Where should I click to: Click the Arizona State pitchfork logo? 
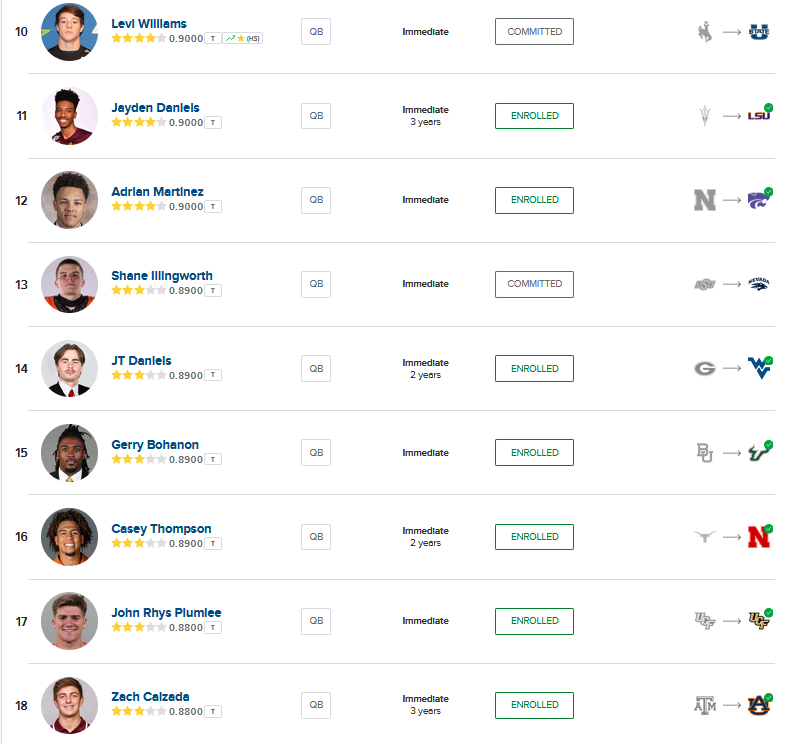(x=705, y=116)
